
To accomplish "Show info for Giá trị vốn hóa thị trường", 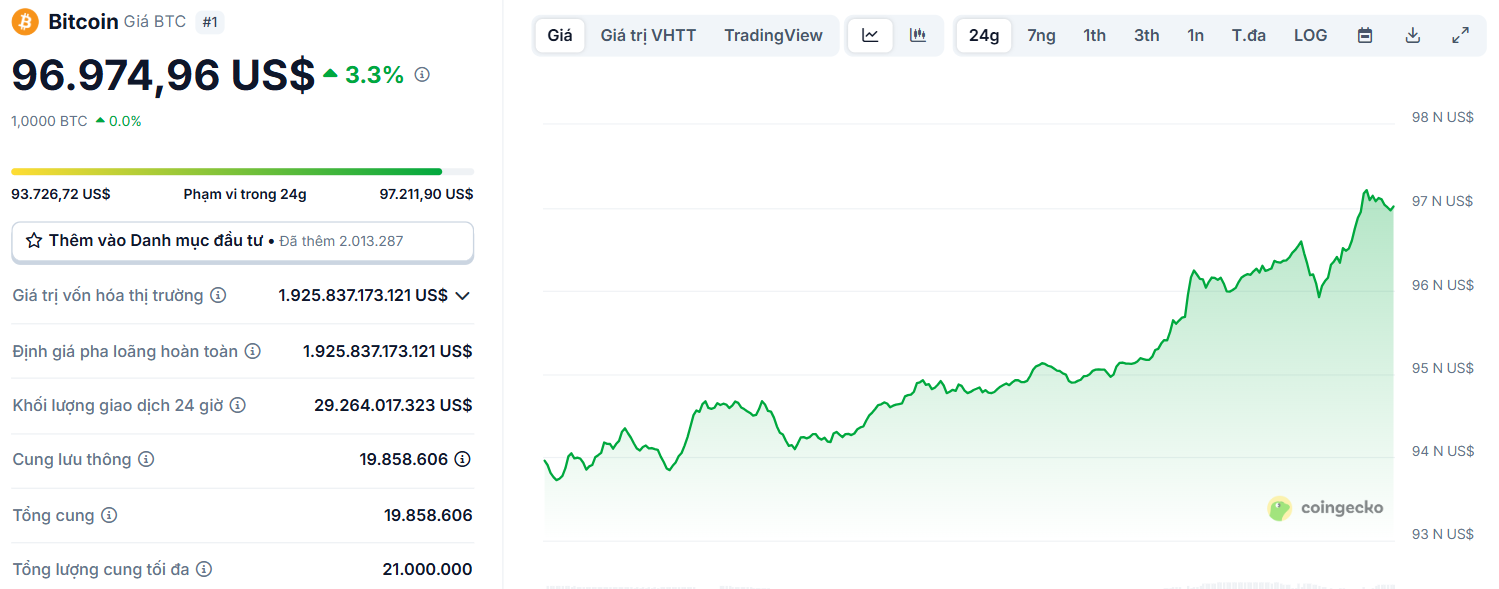I will coord(217,295).
